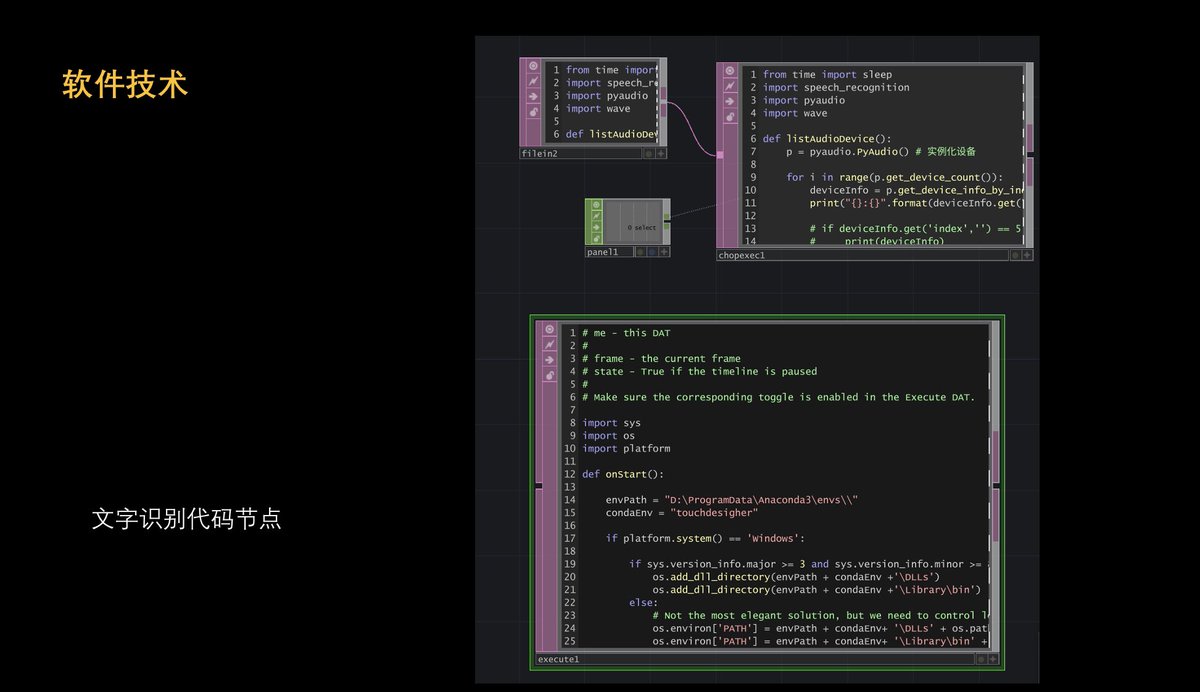Viewport: 1200px width, 692px height.
Task: Click the plus viewer-active button on chopexec1
Action: [x=1028, y=255]
